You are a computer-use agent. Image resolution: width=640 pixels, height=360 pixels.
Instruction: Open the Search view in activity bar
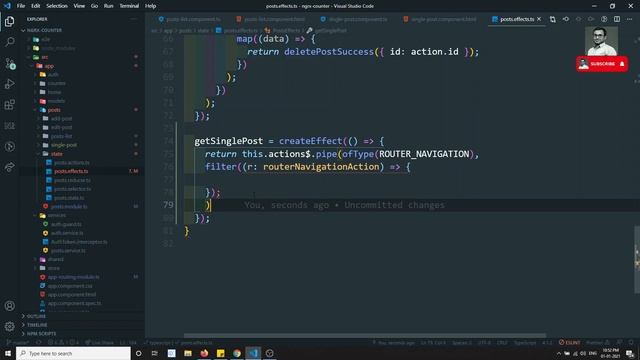[9, 42]
